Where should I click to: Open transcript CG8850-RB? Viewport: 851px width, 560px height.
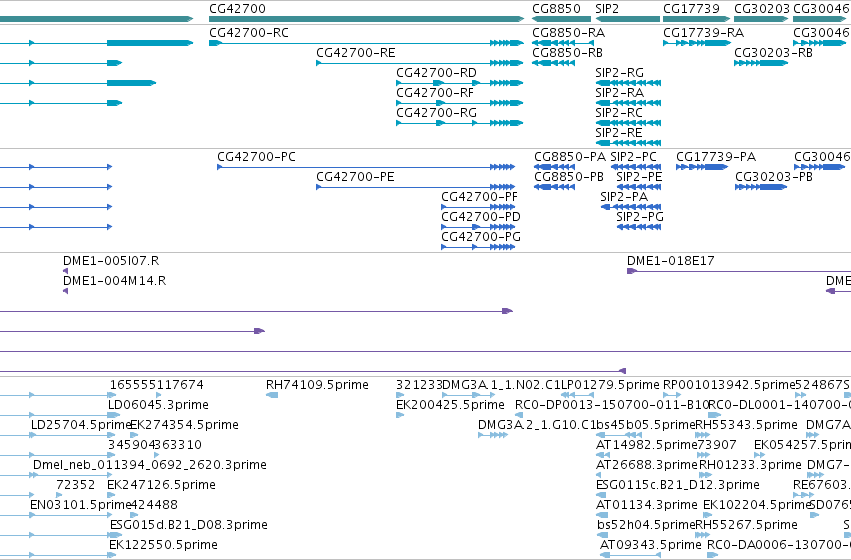tap(554, 63)
